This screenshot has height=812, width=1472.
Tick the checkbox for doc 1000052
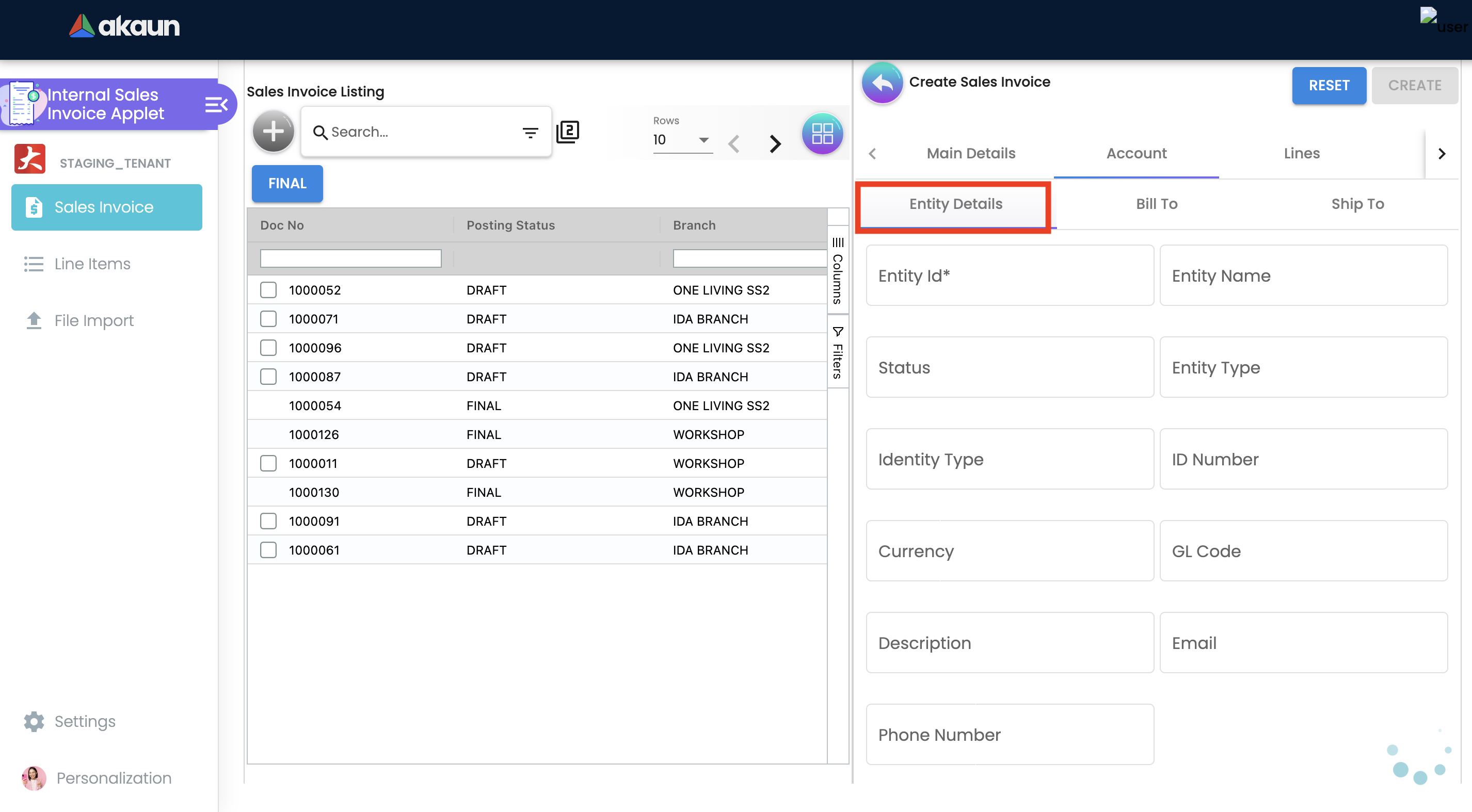point(268,290)
